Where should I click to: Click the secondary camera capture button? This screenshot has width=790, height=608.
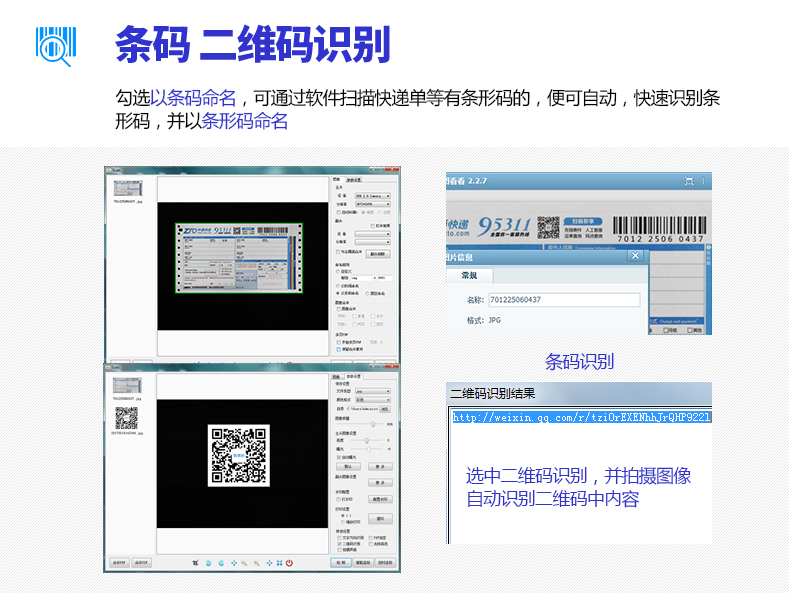pos(378,254)
